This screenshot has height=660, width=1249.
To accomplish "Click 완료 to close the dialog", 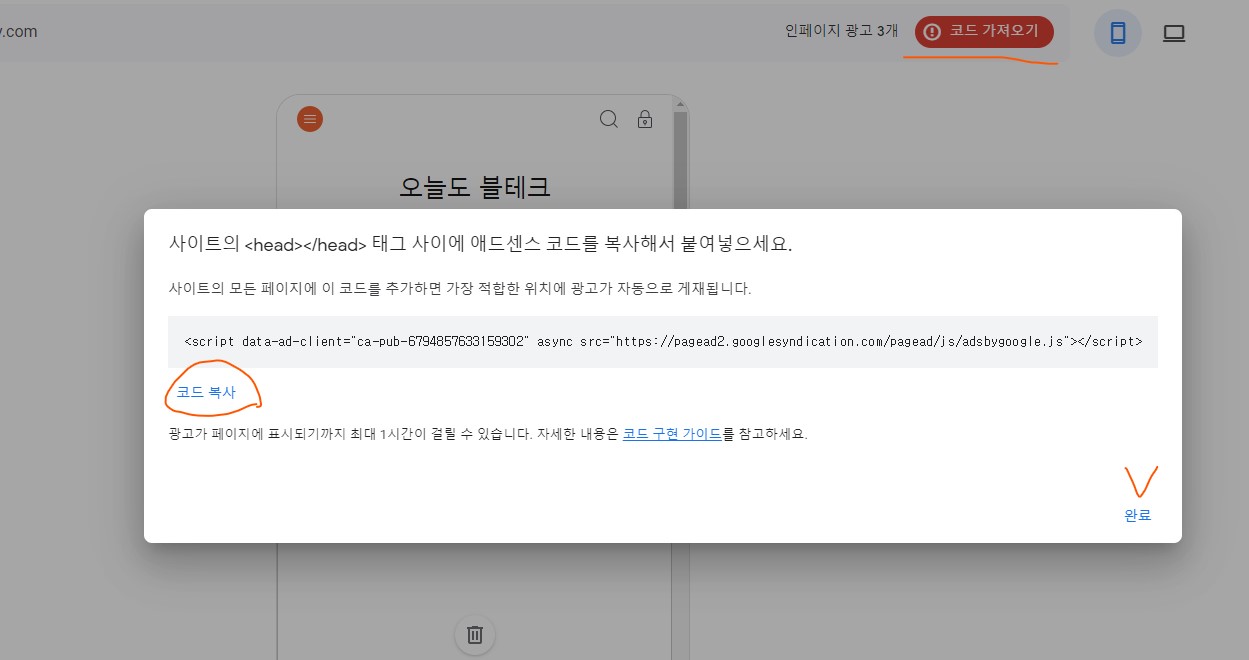I will pos(1138,515).
